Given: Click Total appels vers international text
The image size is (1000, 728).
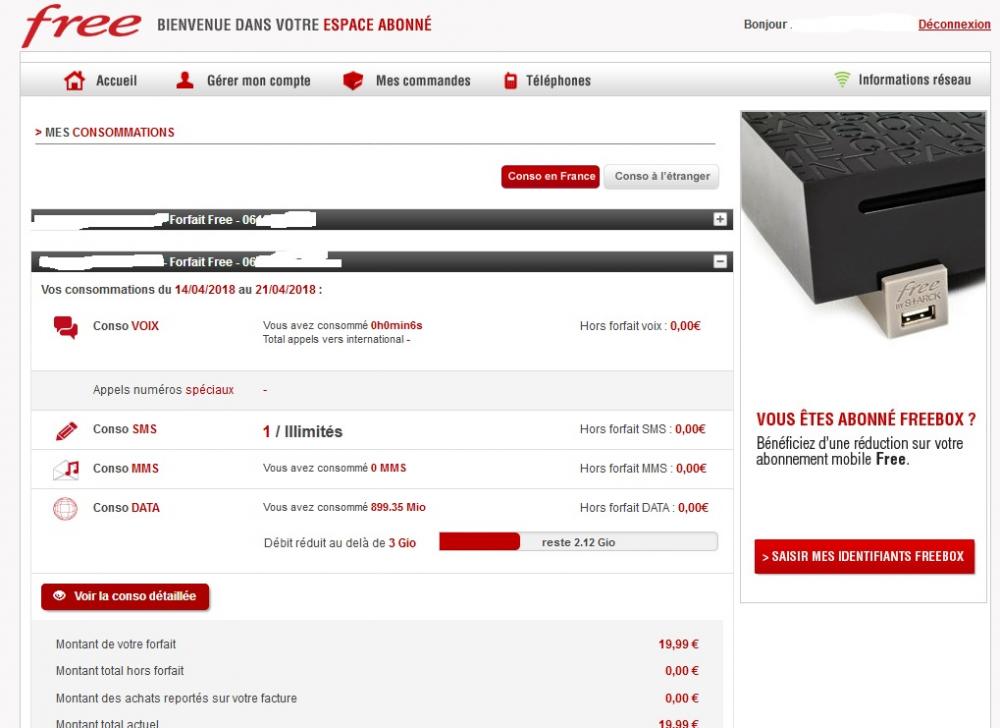Looking at the screenshot, I should pos(336,339).
